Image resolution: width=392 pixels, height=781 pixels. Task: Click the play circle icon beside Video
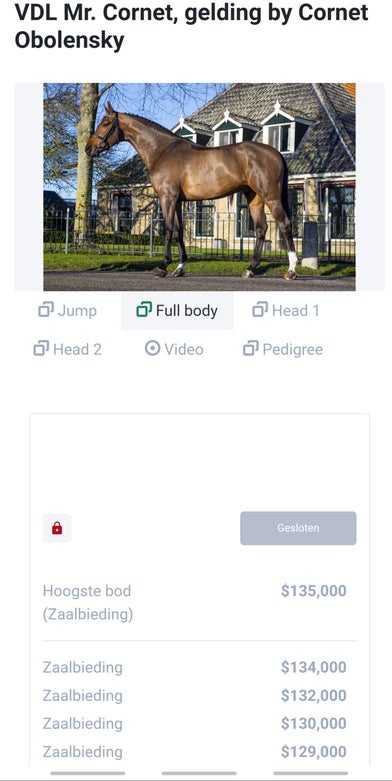pyautogui.click(x=152, y=348)
